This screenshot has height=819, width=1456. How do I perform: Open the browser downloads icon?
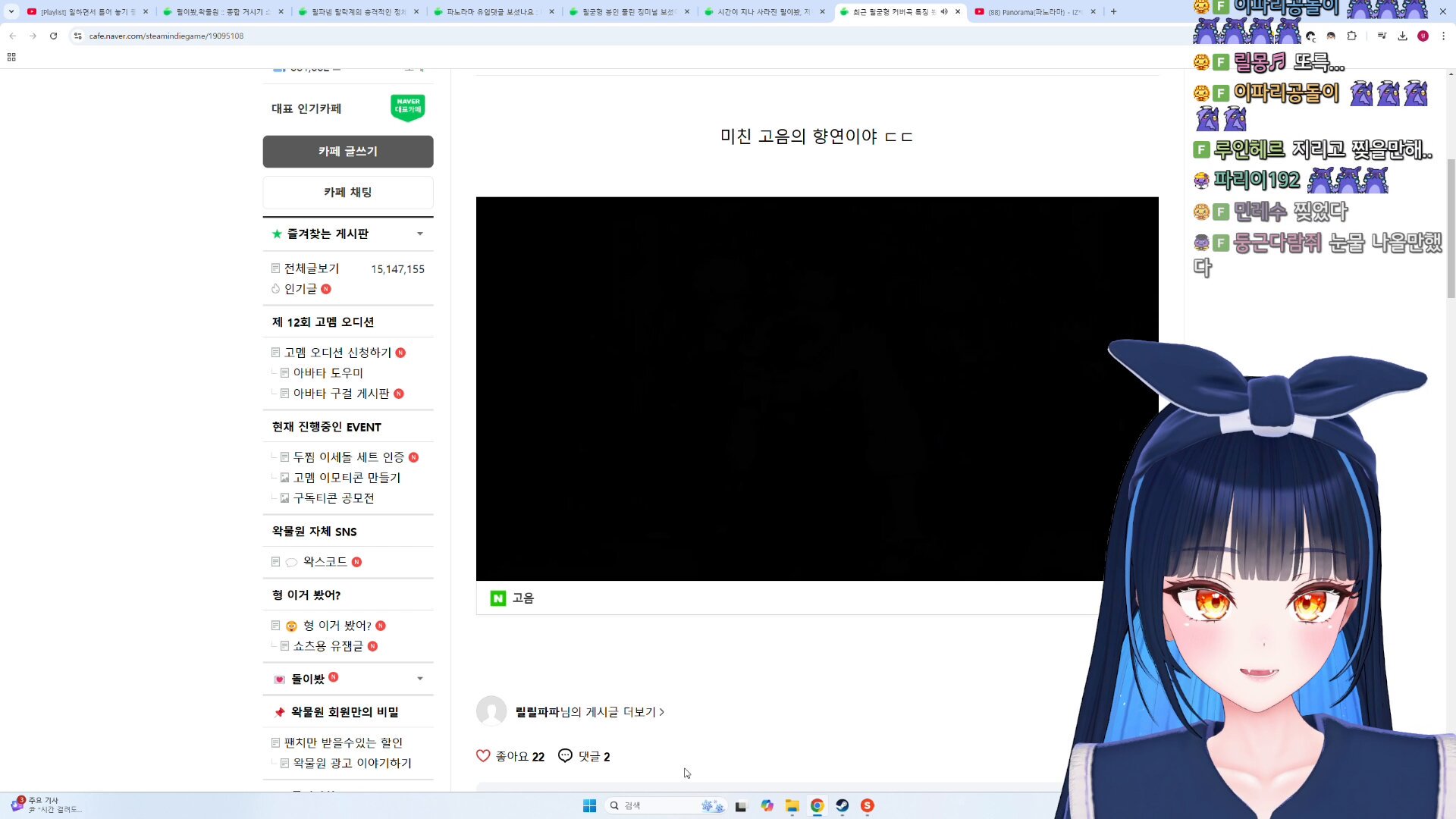point(1402,36)
